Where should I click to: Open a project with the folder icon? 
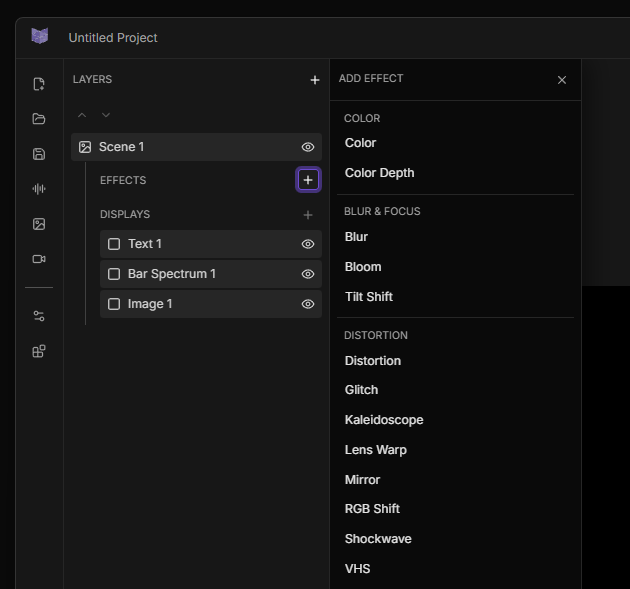click(39, 119)
